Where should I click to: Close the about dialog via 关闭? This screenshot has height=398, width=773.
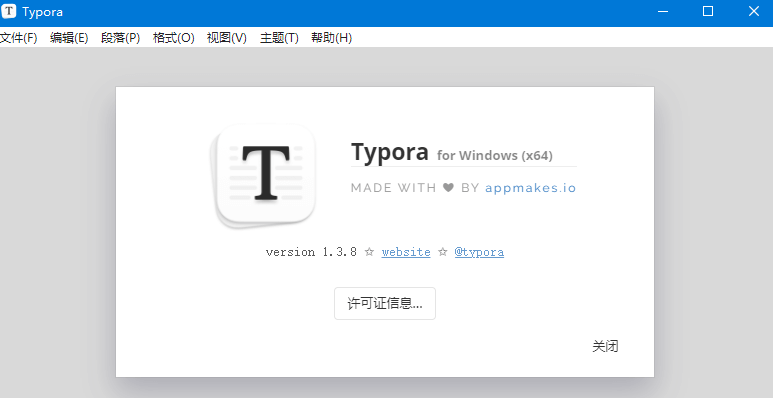(x=605, y=346)
